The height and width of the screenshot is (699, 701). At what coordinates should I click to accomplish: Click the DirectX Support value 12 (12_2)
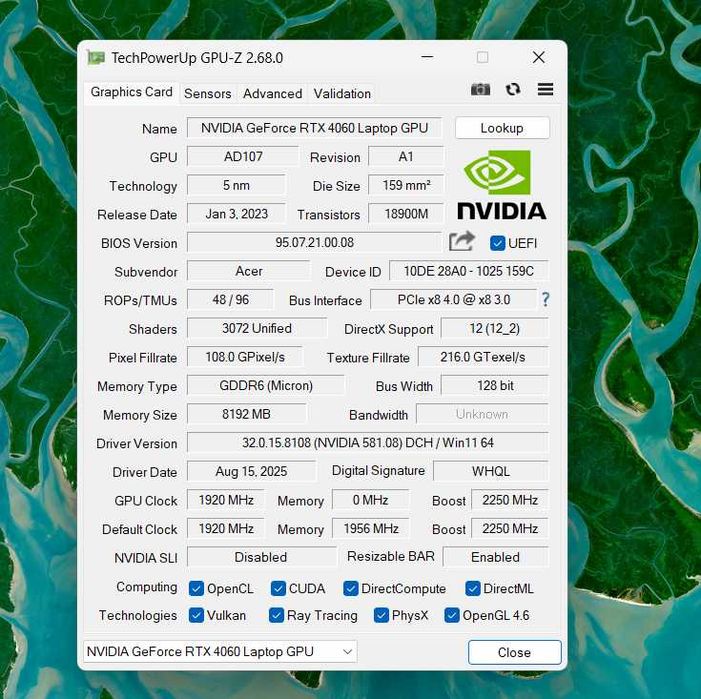(494, 328)
